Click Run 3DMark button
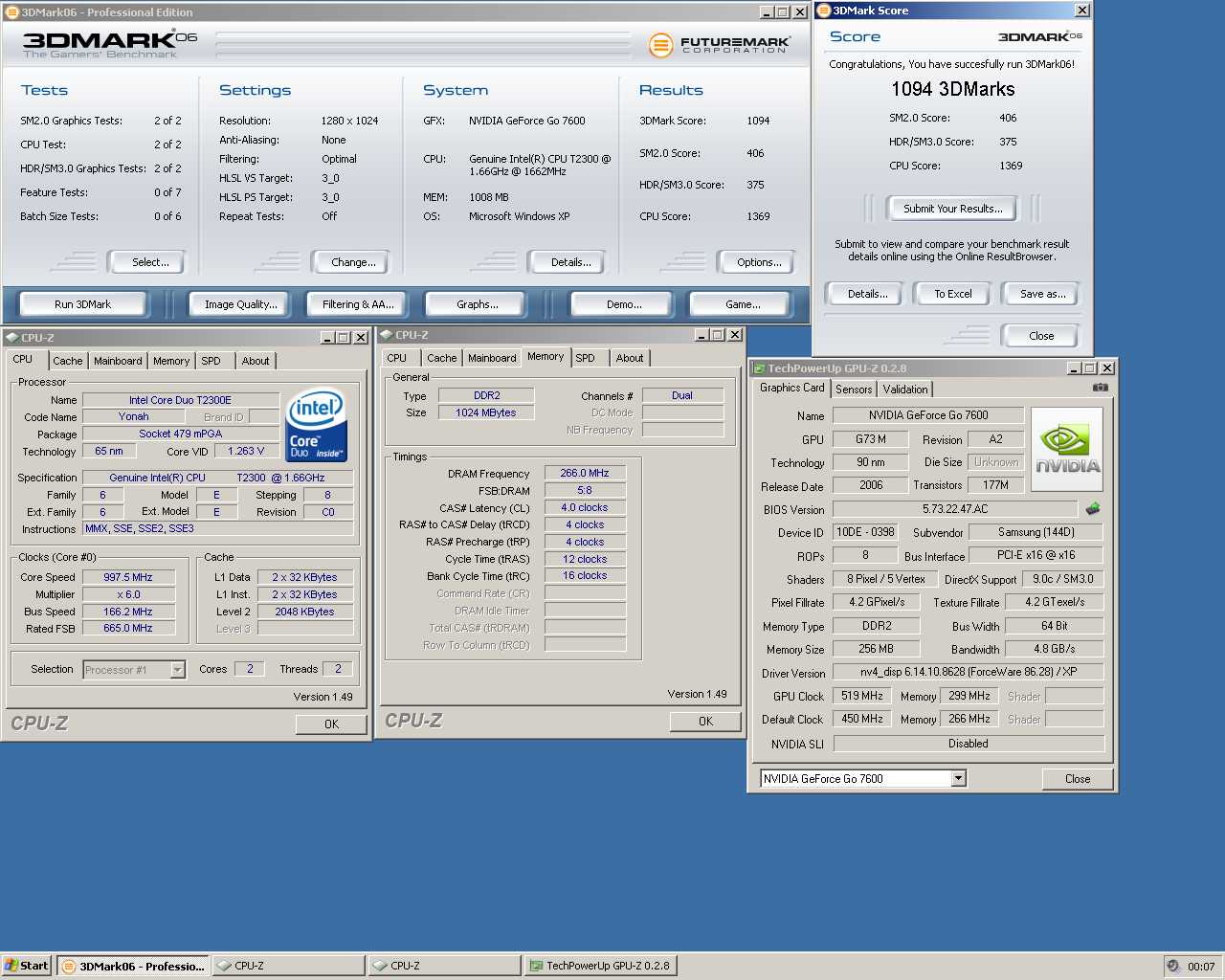This screenshot has width=1225, height=980. point(82,304)
